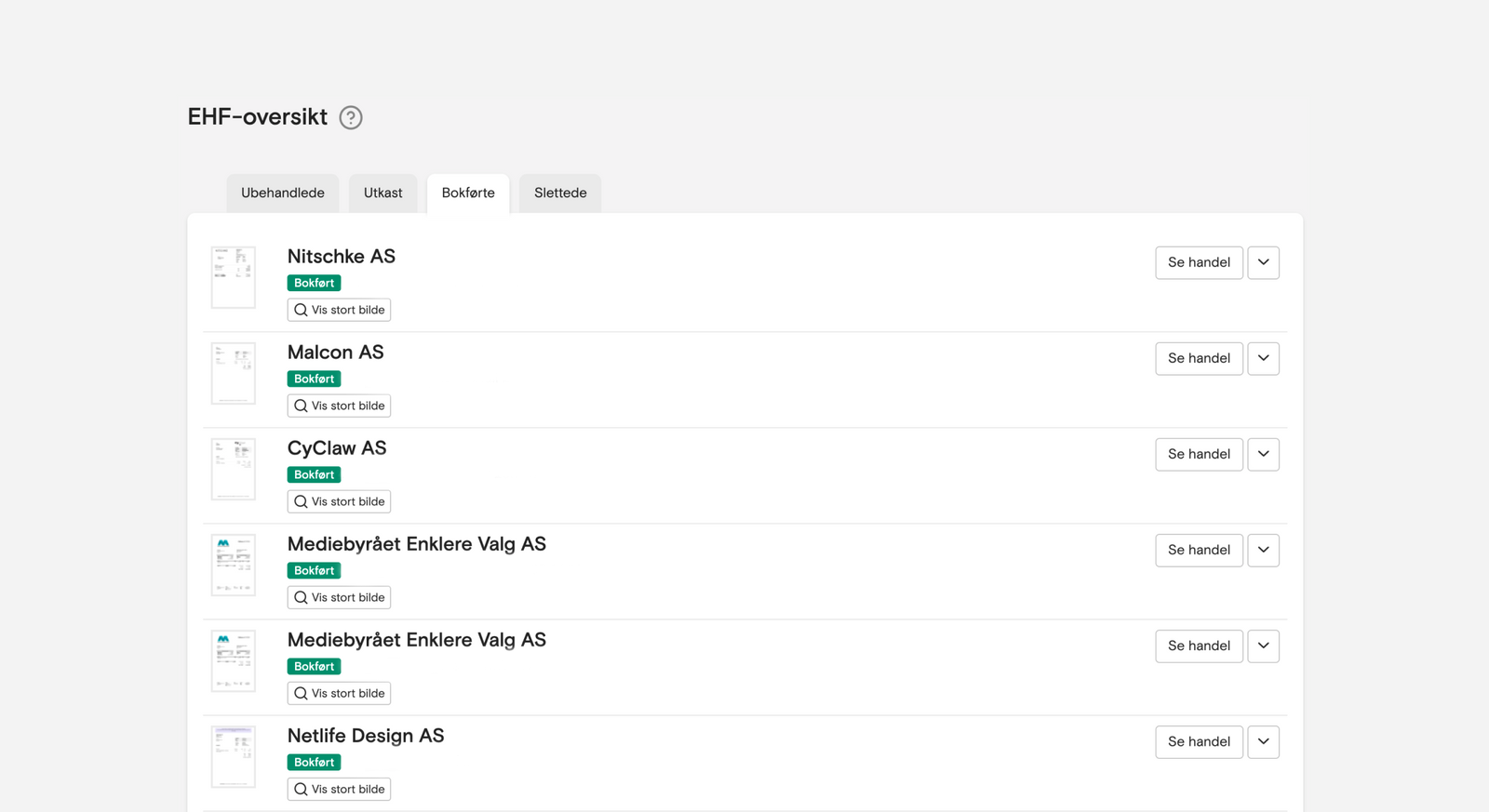Open the CyClaw AS invoice thumbnail
The image size is (1489, 812).
pos(234,469)
